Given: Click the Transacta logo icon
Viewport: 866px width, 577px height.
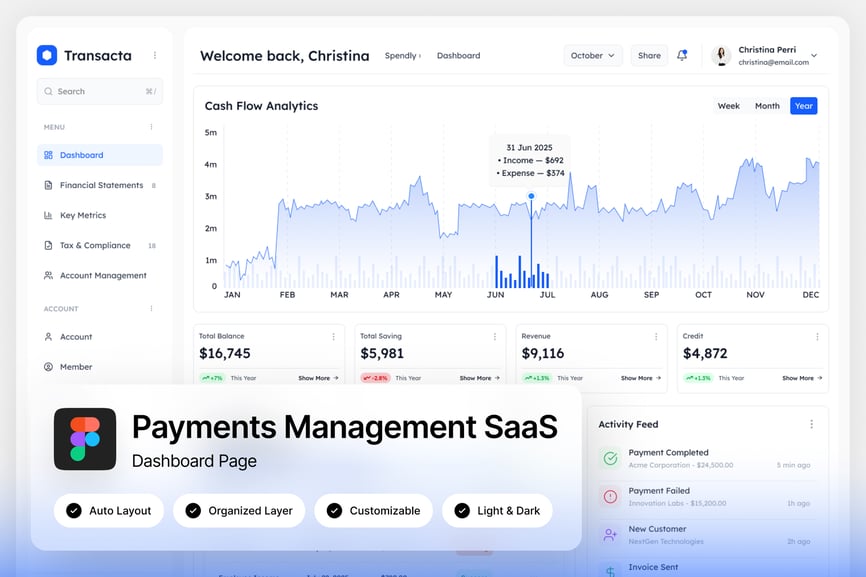Looking at the screenshot, I should (x=47, y=56).
